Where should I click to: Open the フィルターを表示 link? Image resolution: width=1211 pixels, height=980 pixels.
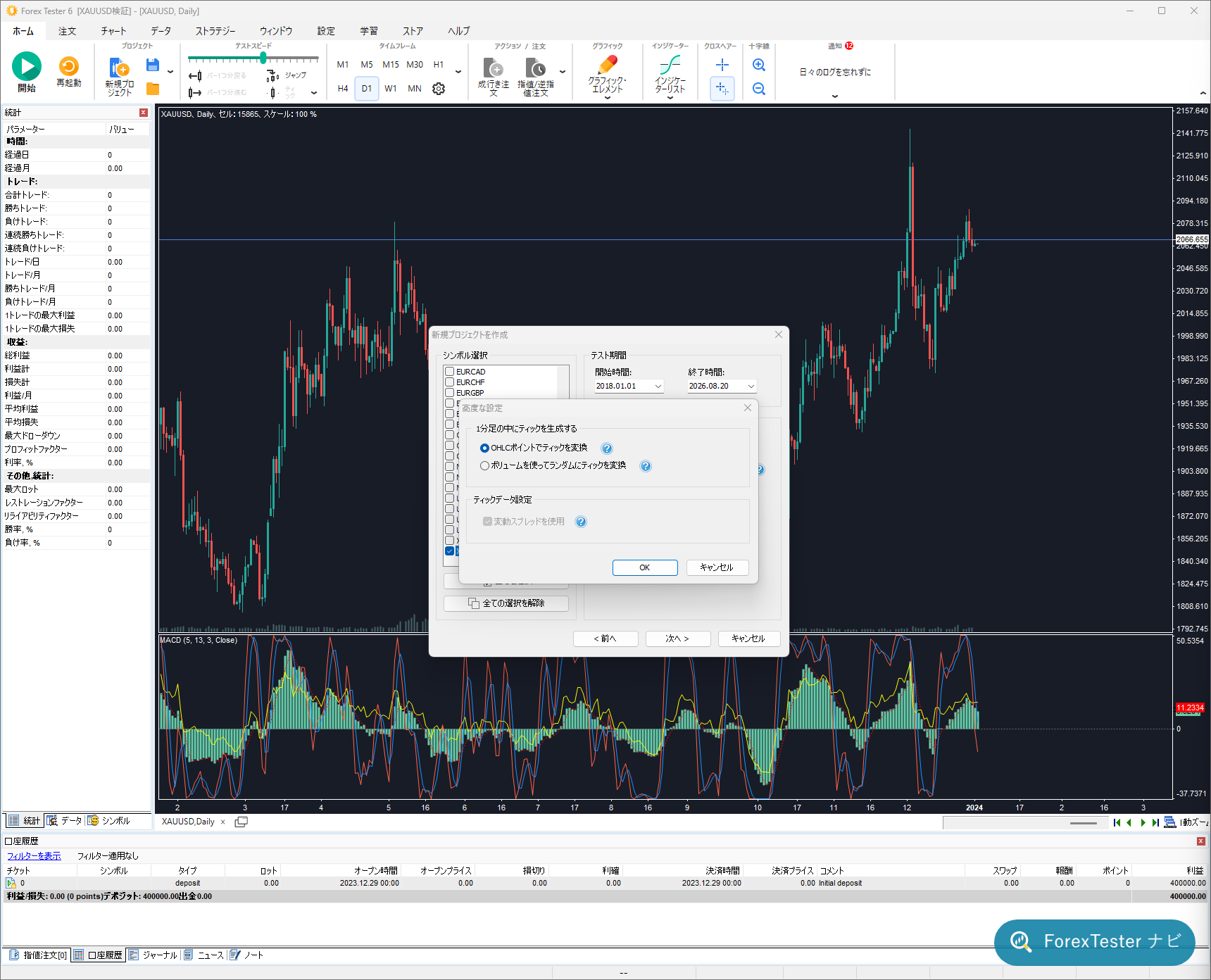tap(34, 856)
